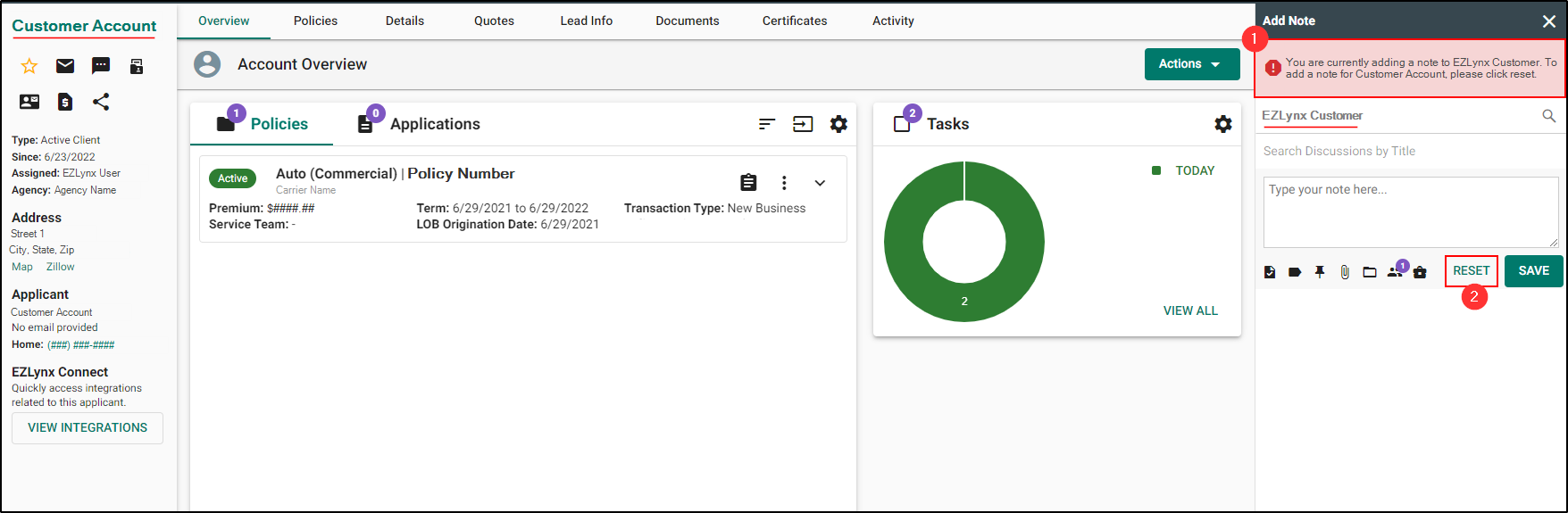
Task: Click 'Assigned: EZLynx User' text
Action: click(66, 173)
